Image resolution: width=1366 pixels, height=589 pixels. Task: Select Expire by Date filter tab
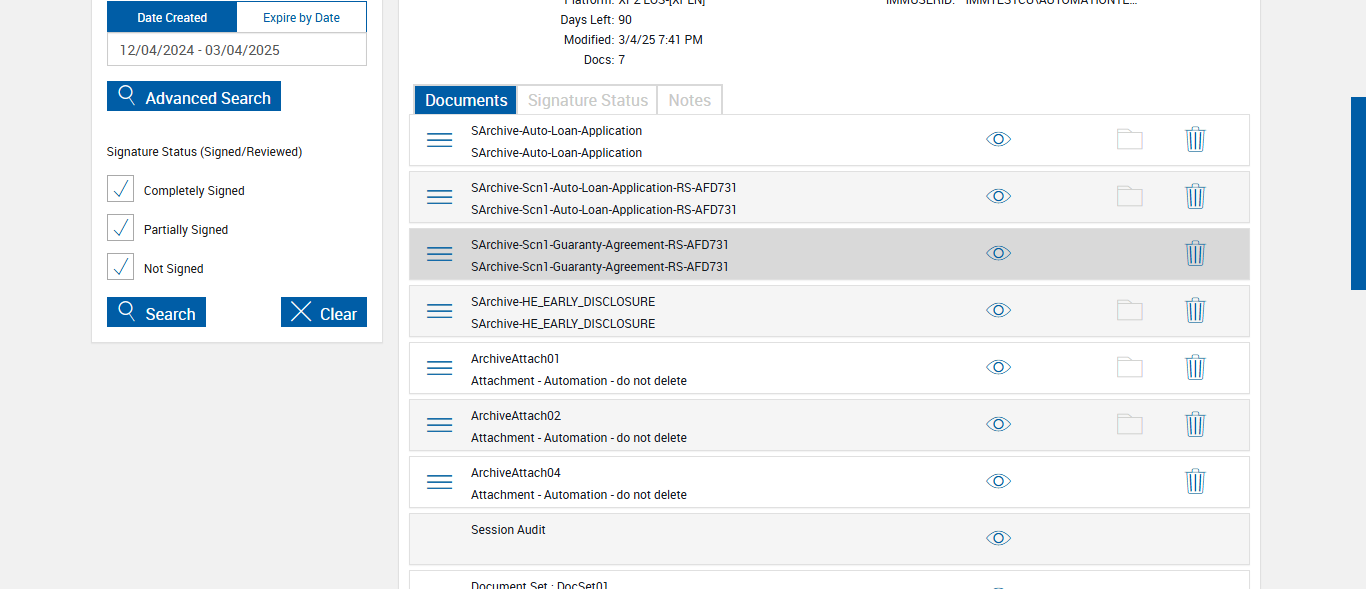pos(301,17)
